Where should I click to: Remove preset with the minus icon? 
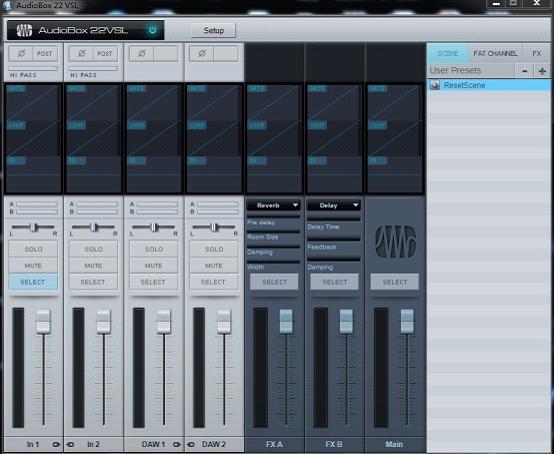(x=525, y=71)
